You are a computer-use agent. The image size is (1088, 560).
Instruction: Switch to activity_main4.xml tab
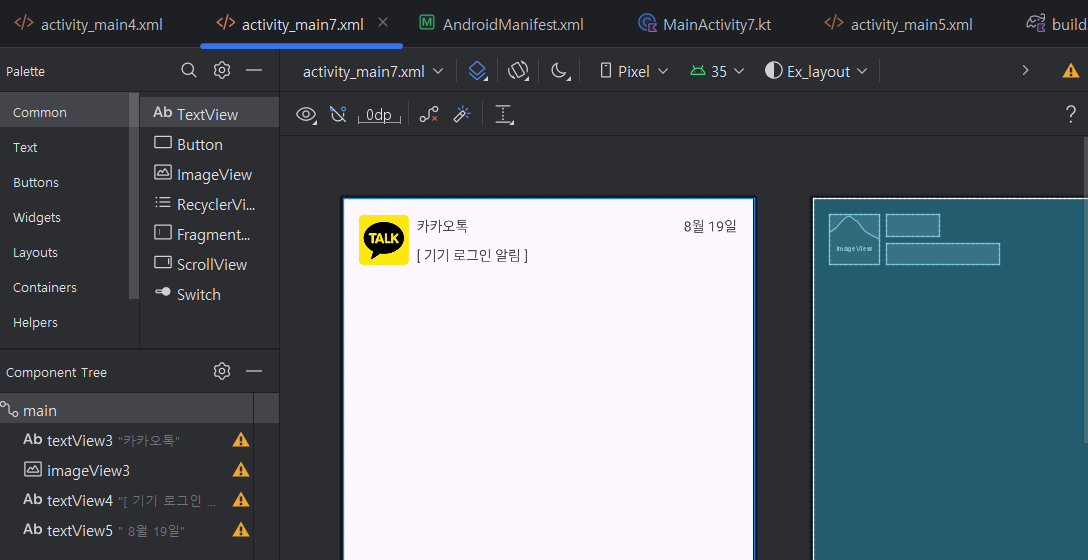[x=88, y=24]
